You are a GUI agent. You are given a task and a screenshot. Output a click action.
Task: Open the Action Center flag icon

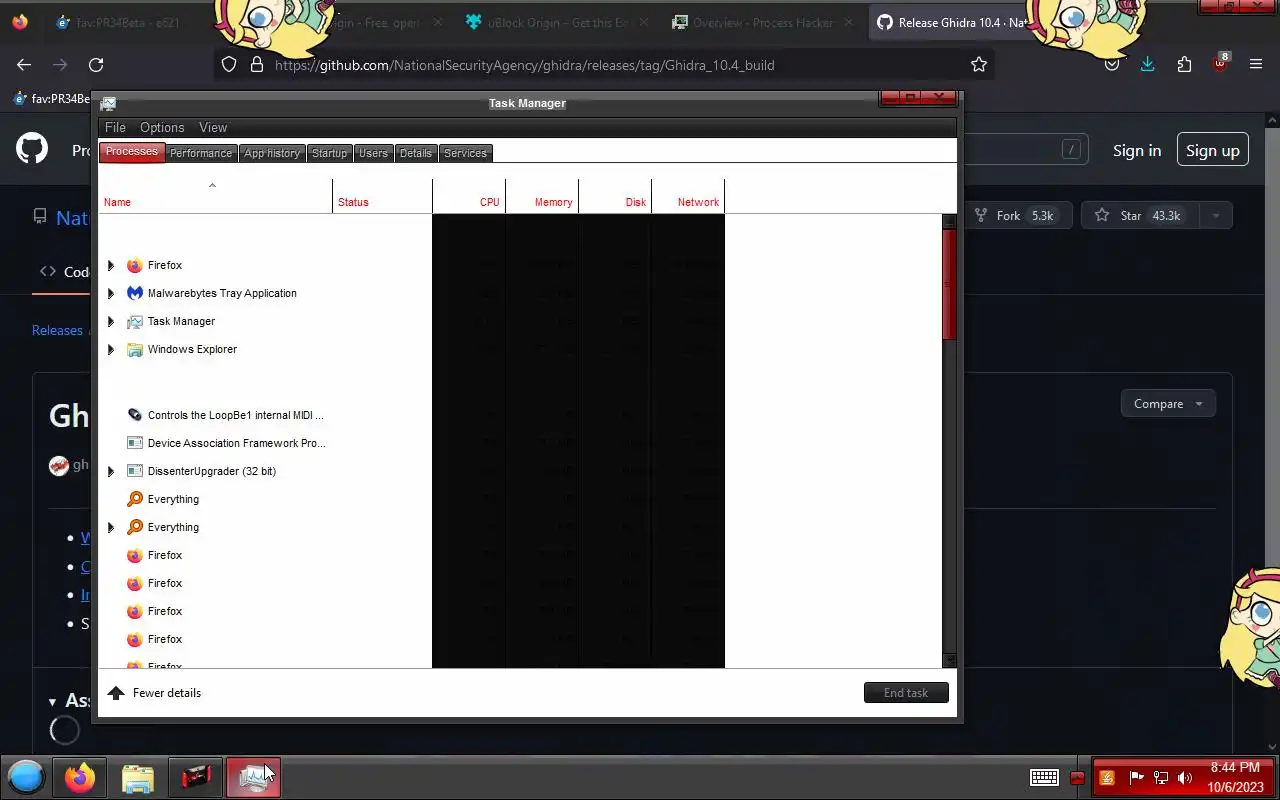1136,777
